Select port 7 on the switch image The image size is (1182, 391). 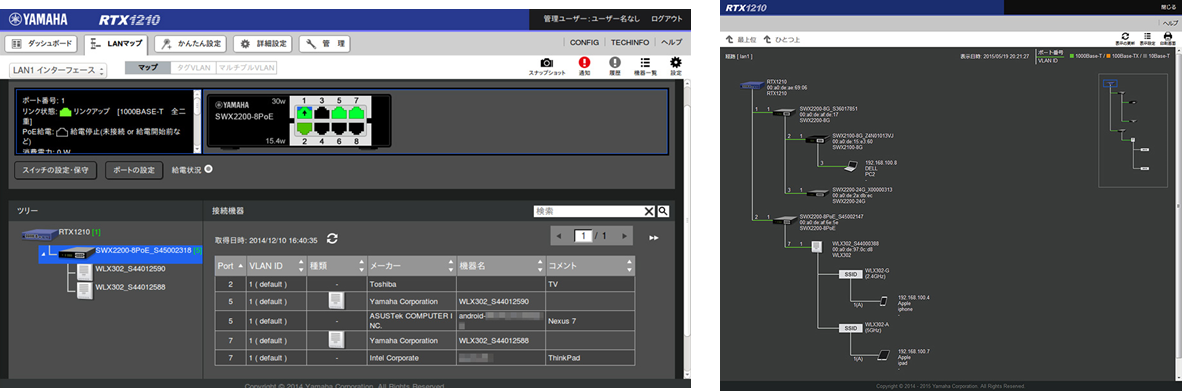357,112
